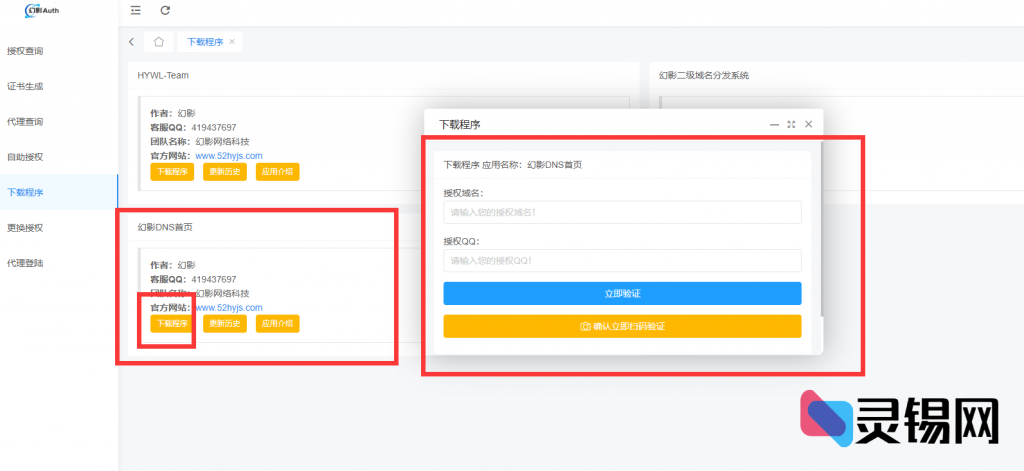Open 更新历史 in 幻影DNS首页 card
Screen dimensions: 1024x471
click(225, 324)
